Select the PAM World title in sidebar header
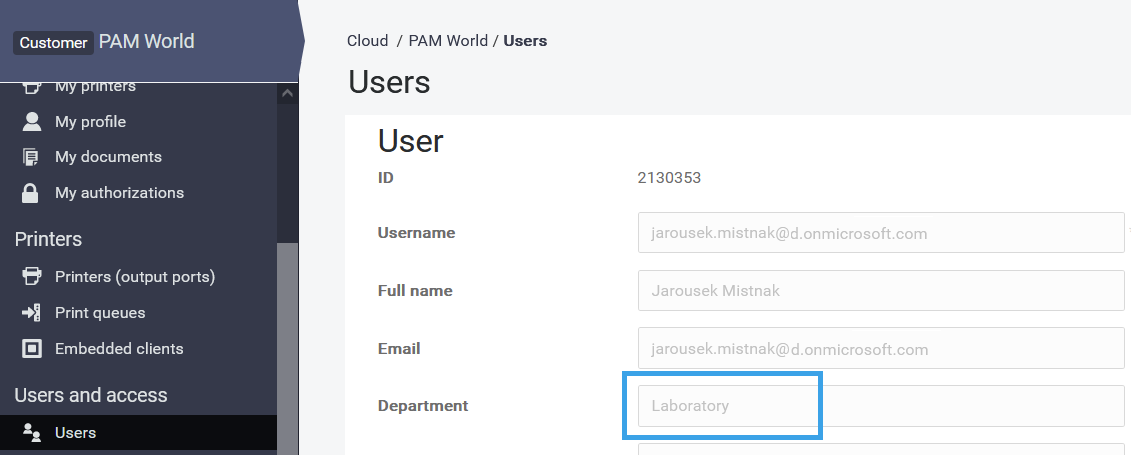The width and height of the screenshot is (1131, 455). [146, 41]
